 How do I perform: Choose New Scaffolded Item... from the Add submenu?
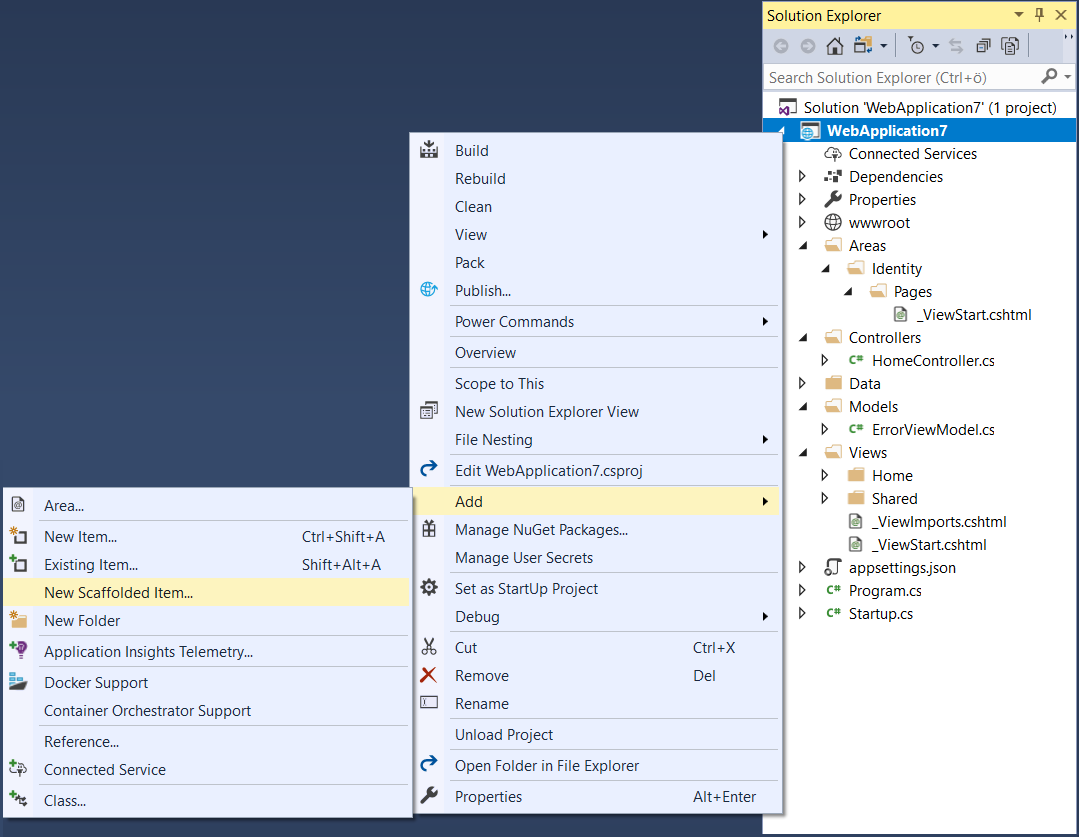click(206, 592)
